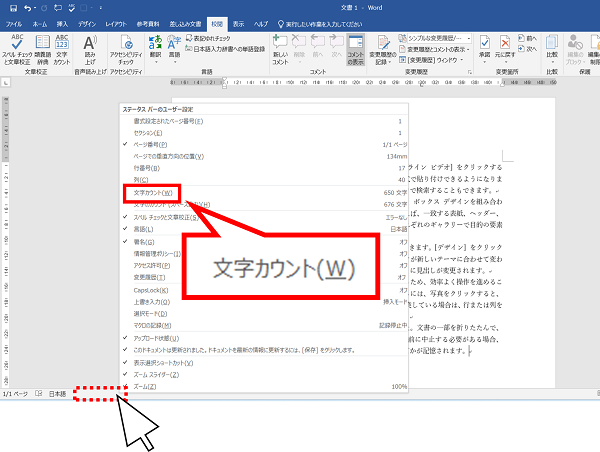Switch to the ホーム ribbon tab

(39, 24)
